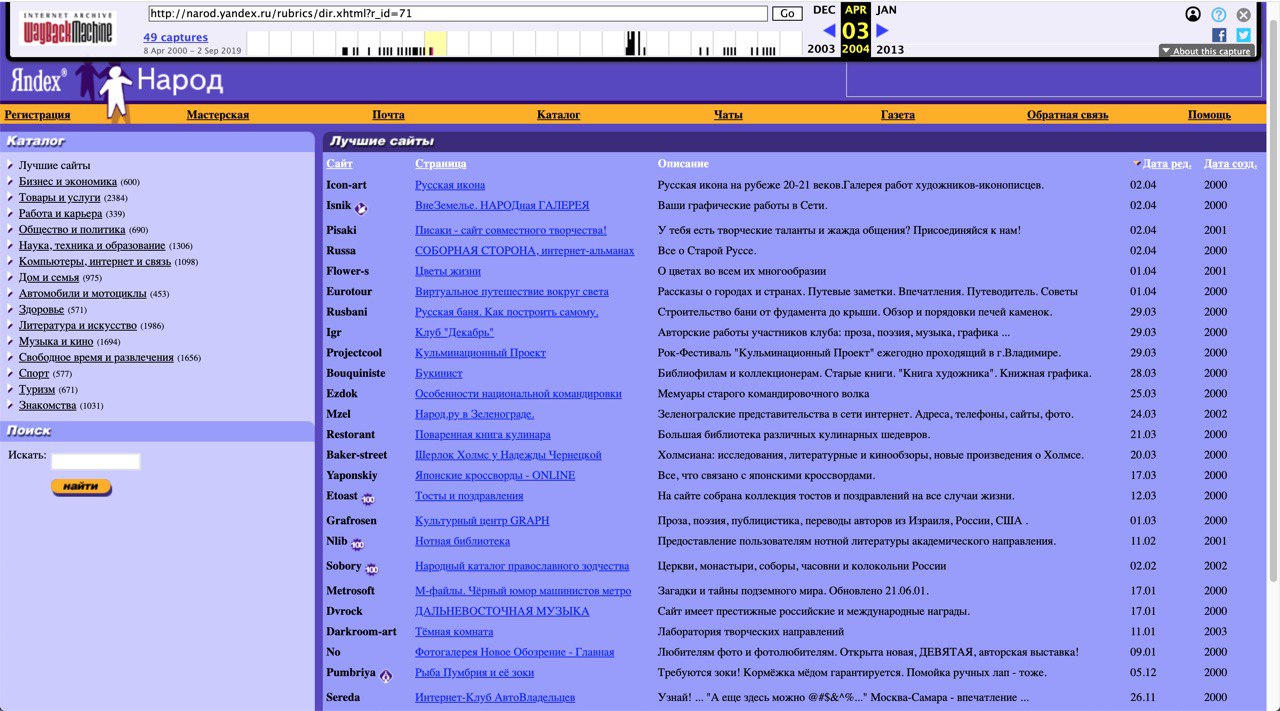Open the Обратная связь menu item
The height and width of the screenshot is (711, 1280).
tap(1068, 115)
